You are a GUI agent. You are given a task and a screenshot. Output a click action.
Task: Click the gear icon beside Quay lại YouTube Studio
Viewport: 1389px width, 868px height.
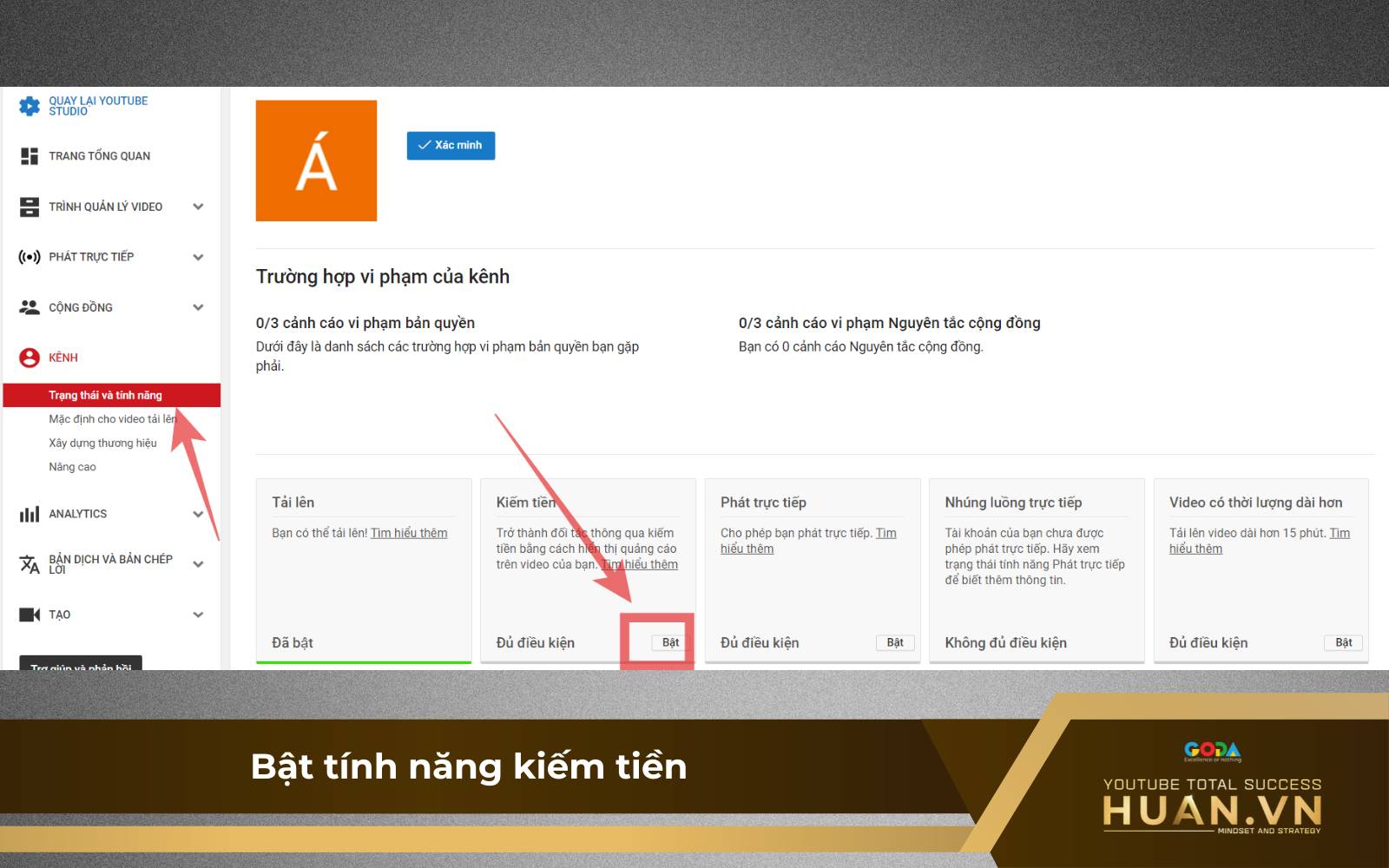pyautogui.click(x=30, y=106)
